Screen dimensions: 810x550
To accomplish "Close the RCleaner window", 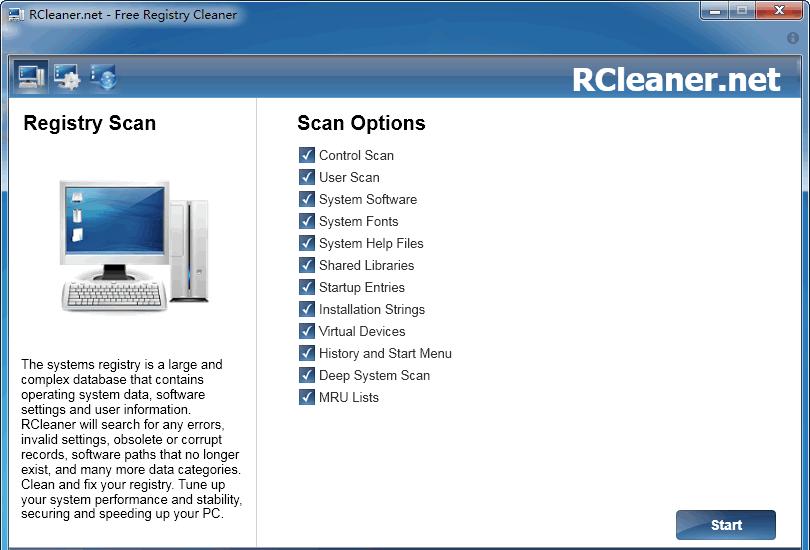I will [780, 11].
